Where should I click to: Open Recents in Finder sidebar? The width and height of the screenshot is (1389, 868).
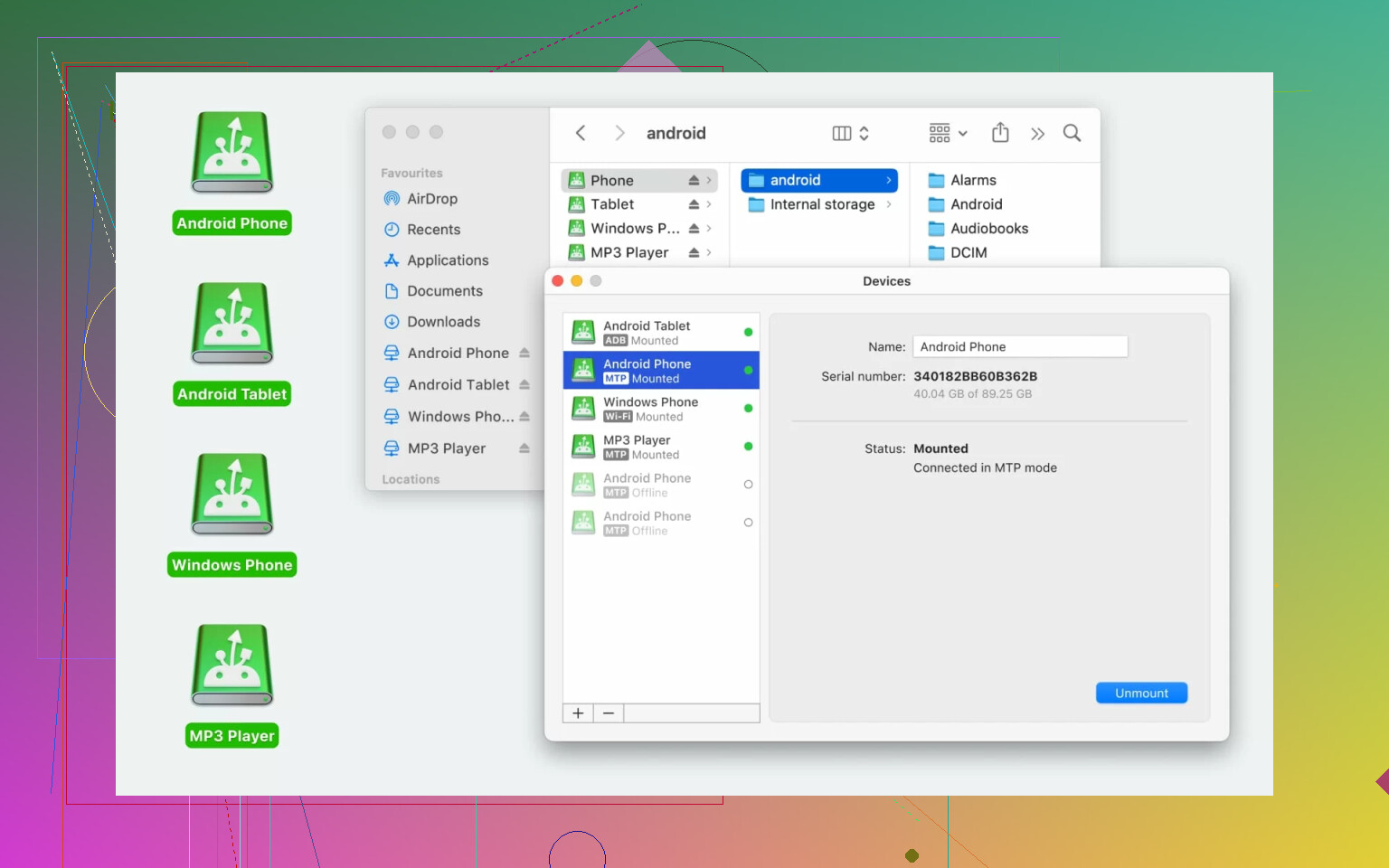click(433, 230)
